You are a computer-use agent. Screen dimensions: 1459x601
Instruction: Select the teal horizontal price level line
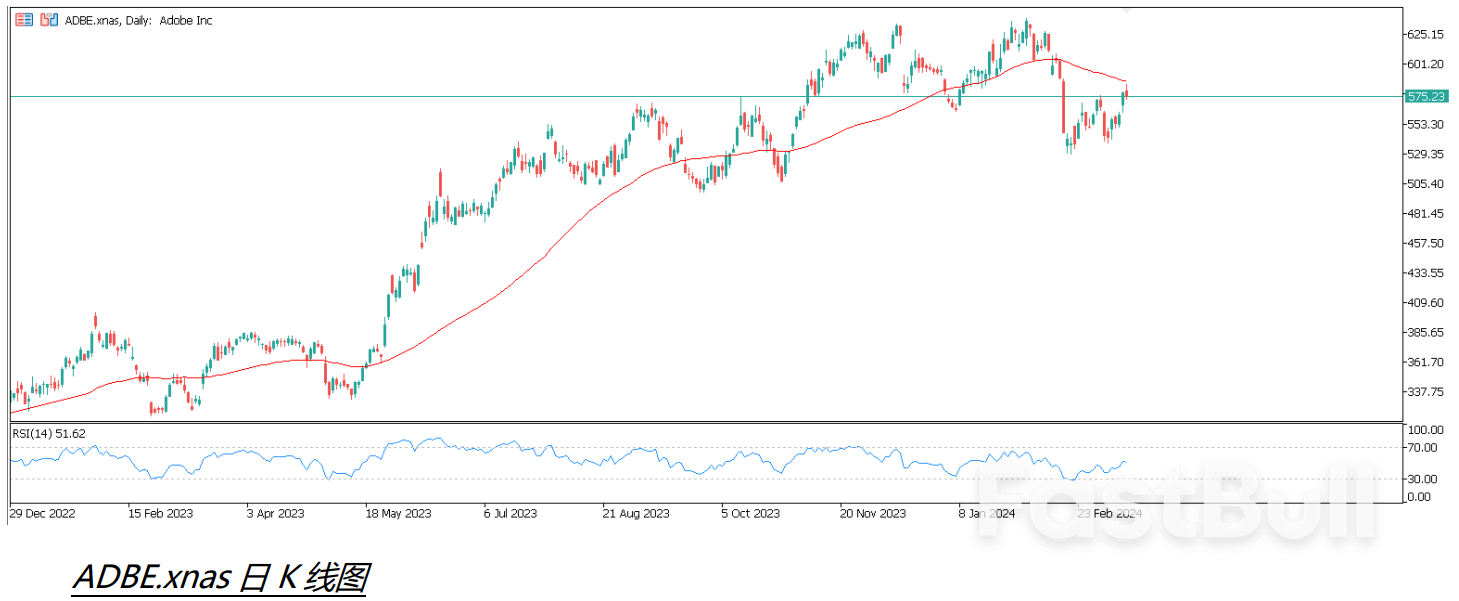pyautogui.click(x=300, y=97)
